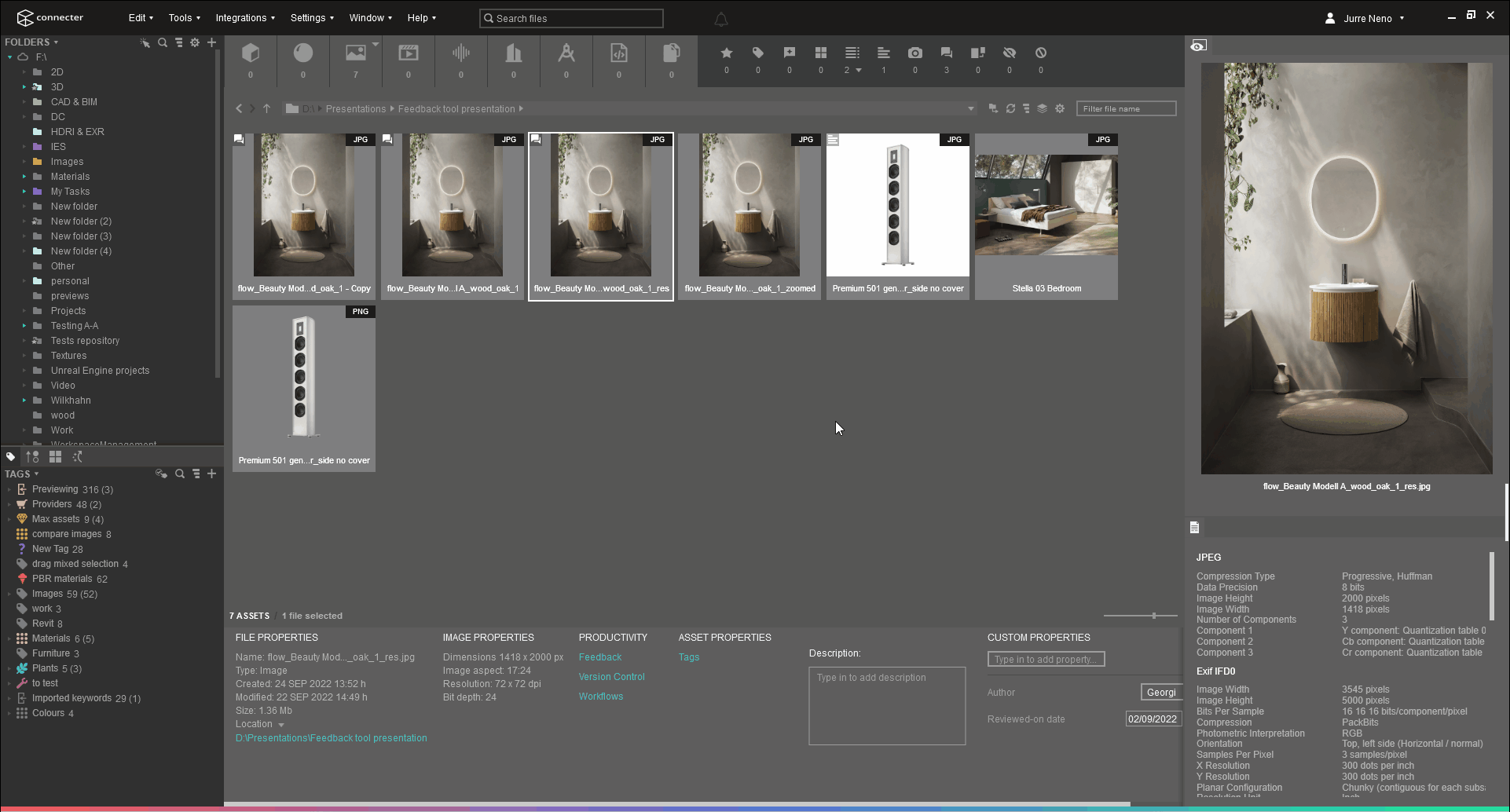Click the Search files box

[571, 18]
